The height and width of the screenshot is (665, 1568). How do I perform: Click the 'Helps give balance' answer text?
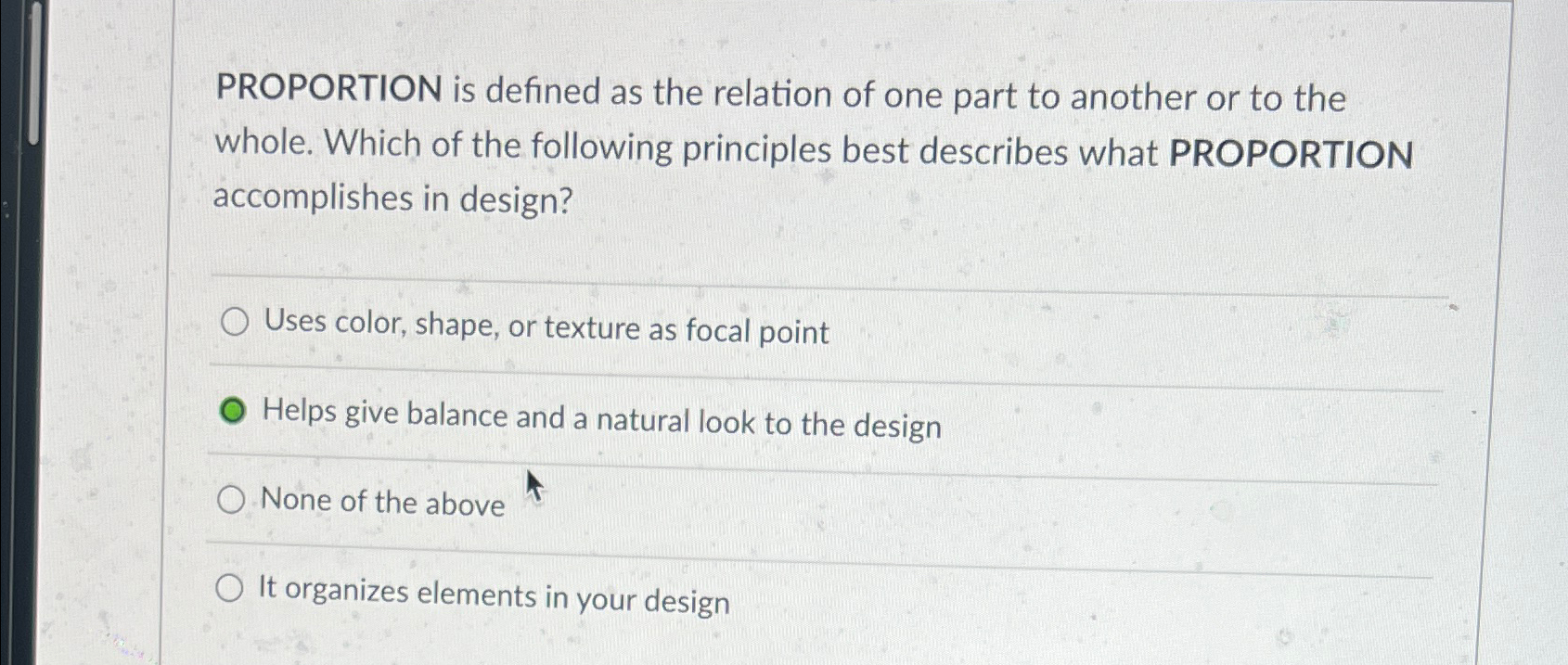[x=601, y=418]
